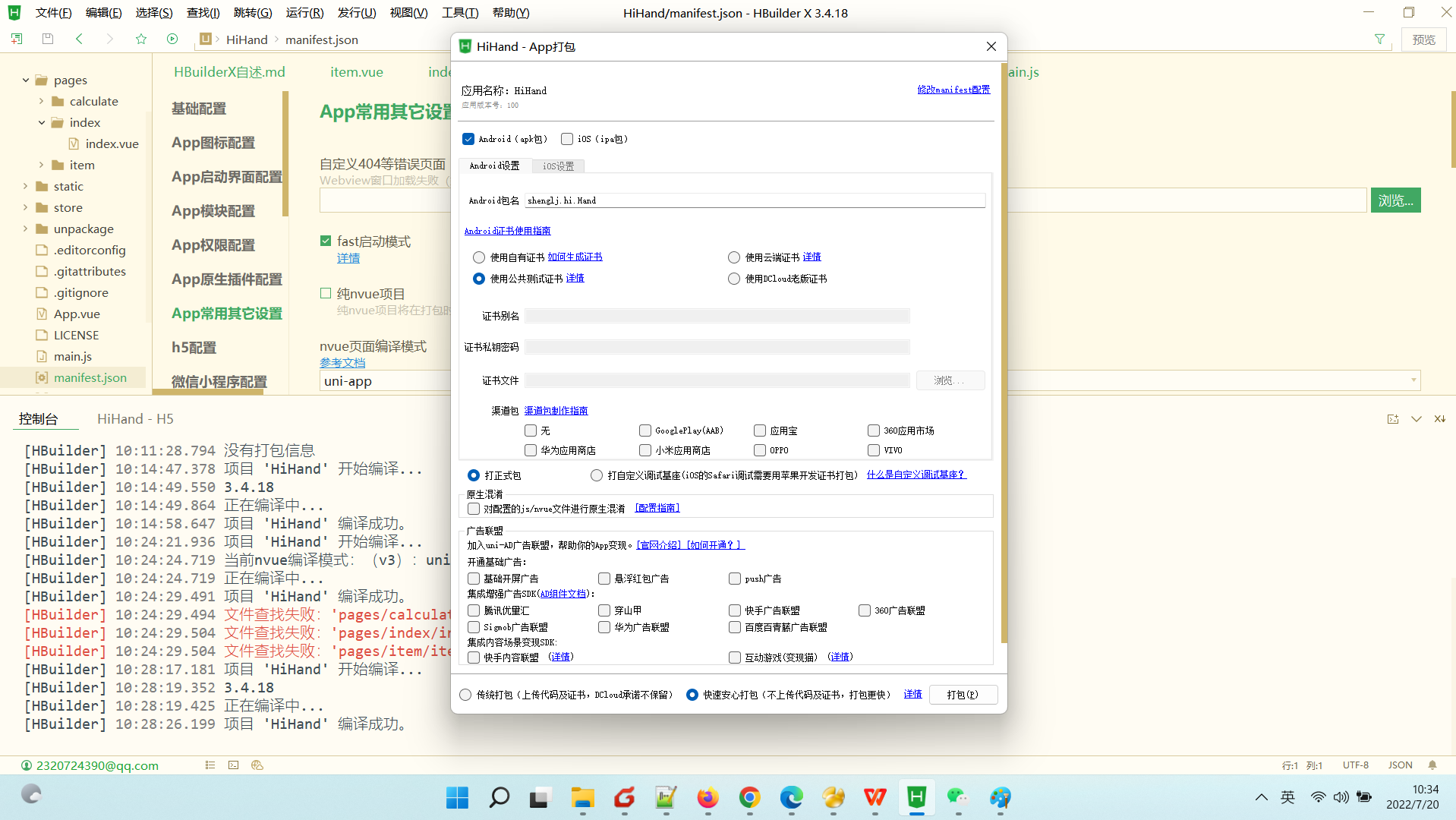The width and height of the screenshot is (1456, 820).
Task: Select App权限配置 in manifest sidebar
Action: (x=213, y=245)
